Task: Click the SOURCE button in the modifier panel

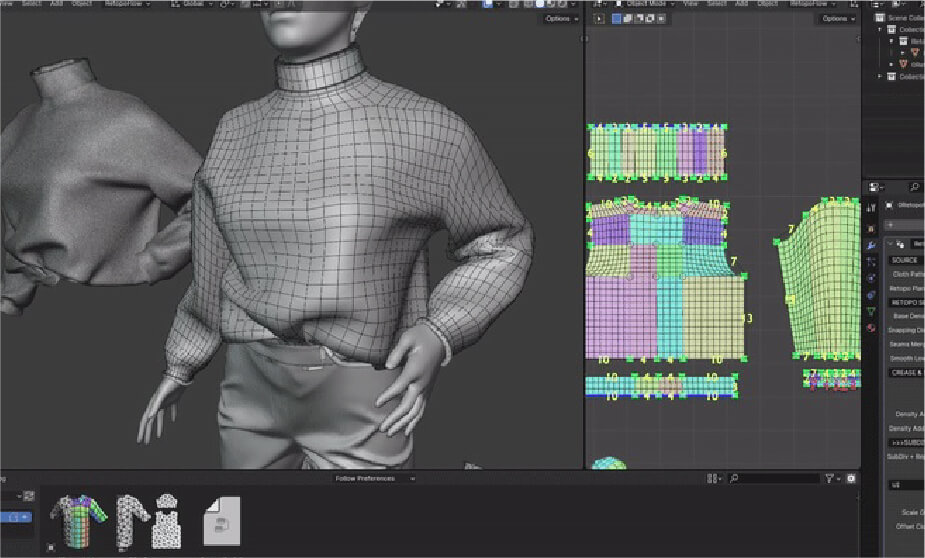Action: (904, 260)
